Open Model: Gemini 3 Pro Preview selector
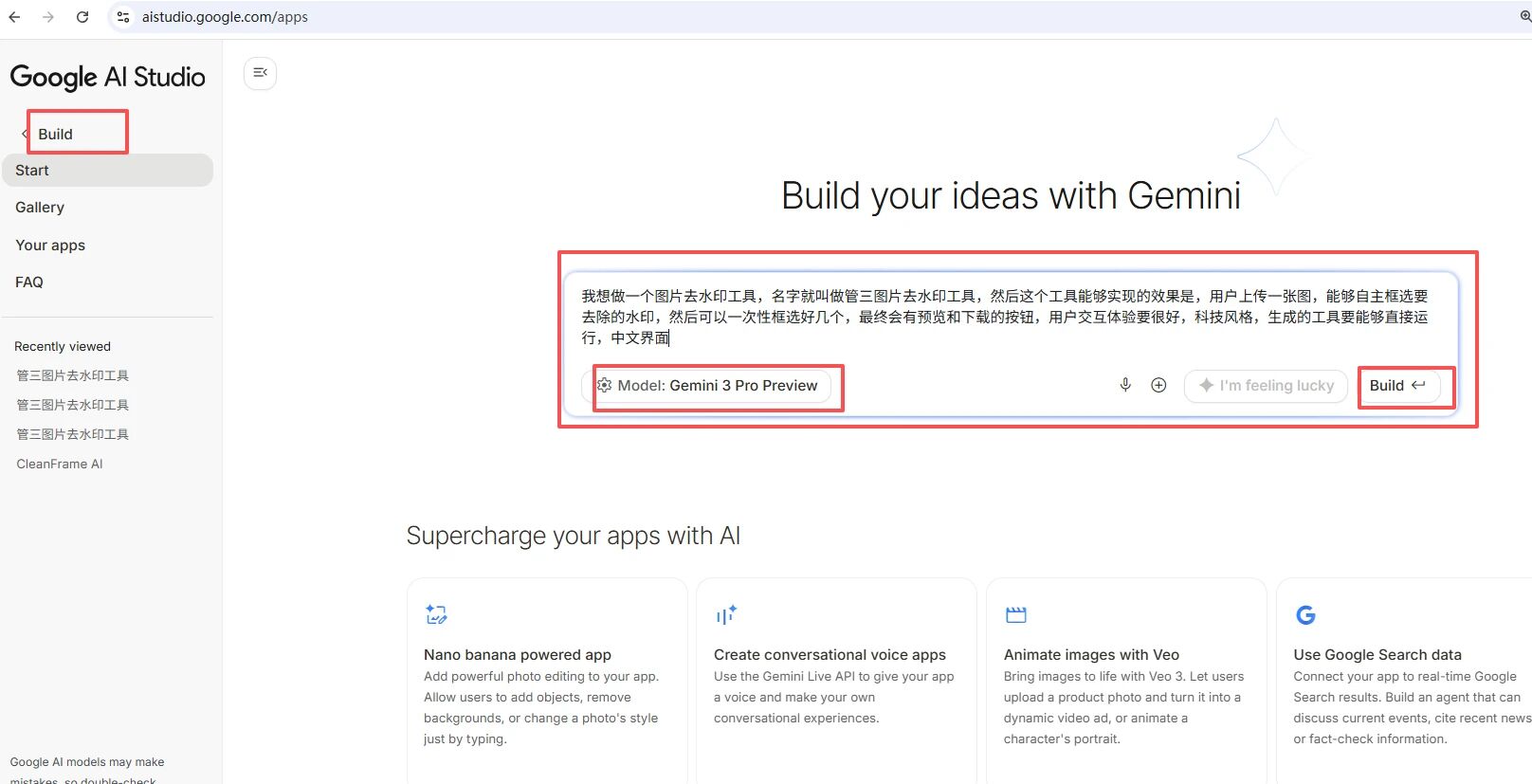 [x=707, y=386]
